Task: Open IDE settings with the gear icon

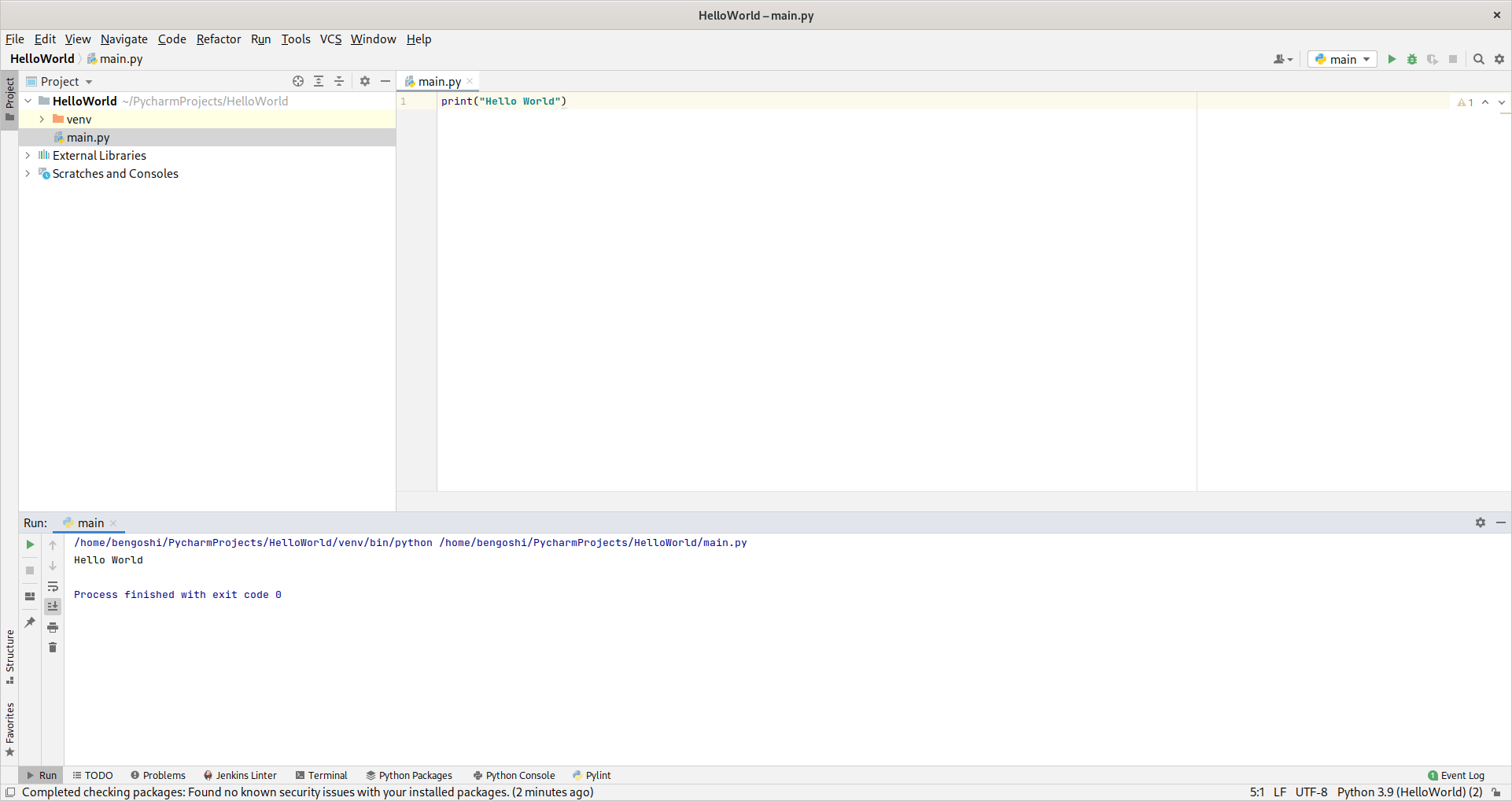Action: (1499, 59)
